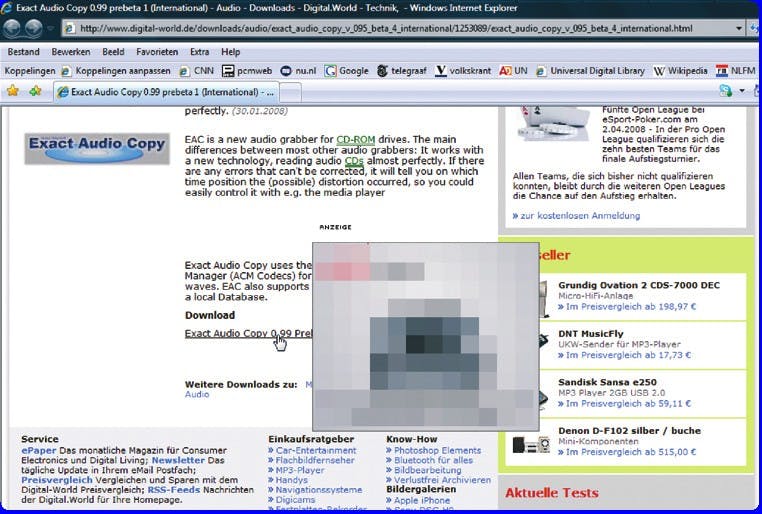The image size is (762, 514).
Task: Click the Aktuelle Tests heading
Action: (x=552, y=493)
